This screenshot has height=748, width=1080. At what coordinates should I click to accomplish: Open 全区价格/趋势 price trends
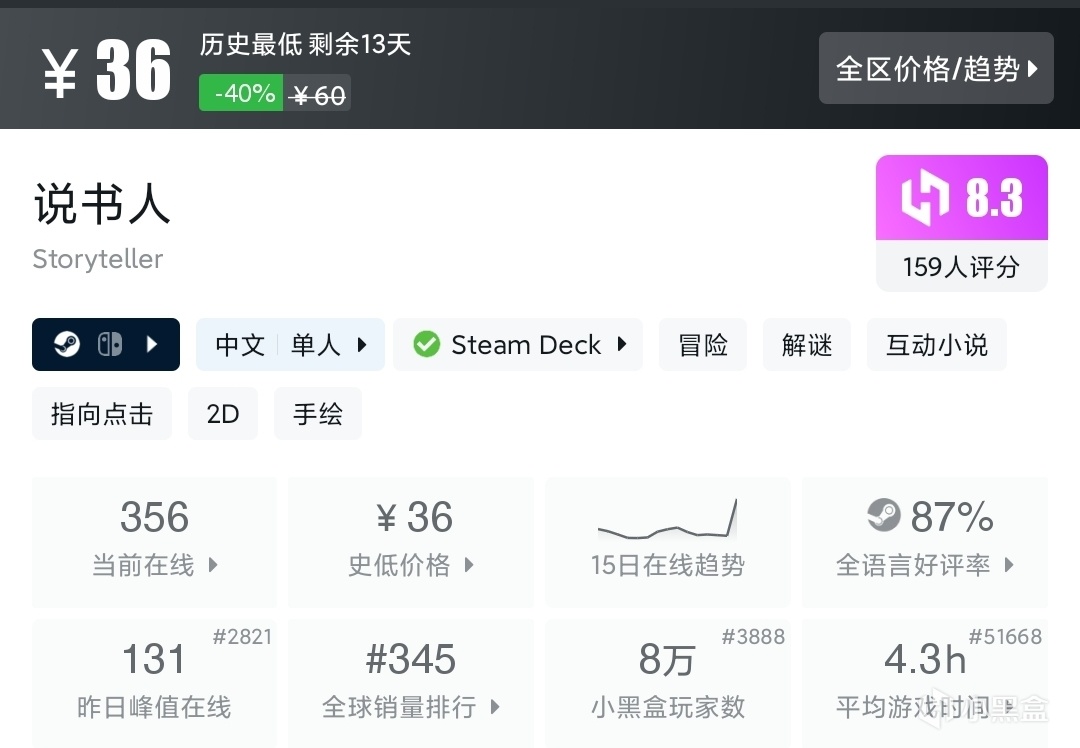pos(936,68)
